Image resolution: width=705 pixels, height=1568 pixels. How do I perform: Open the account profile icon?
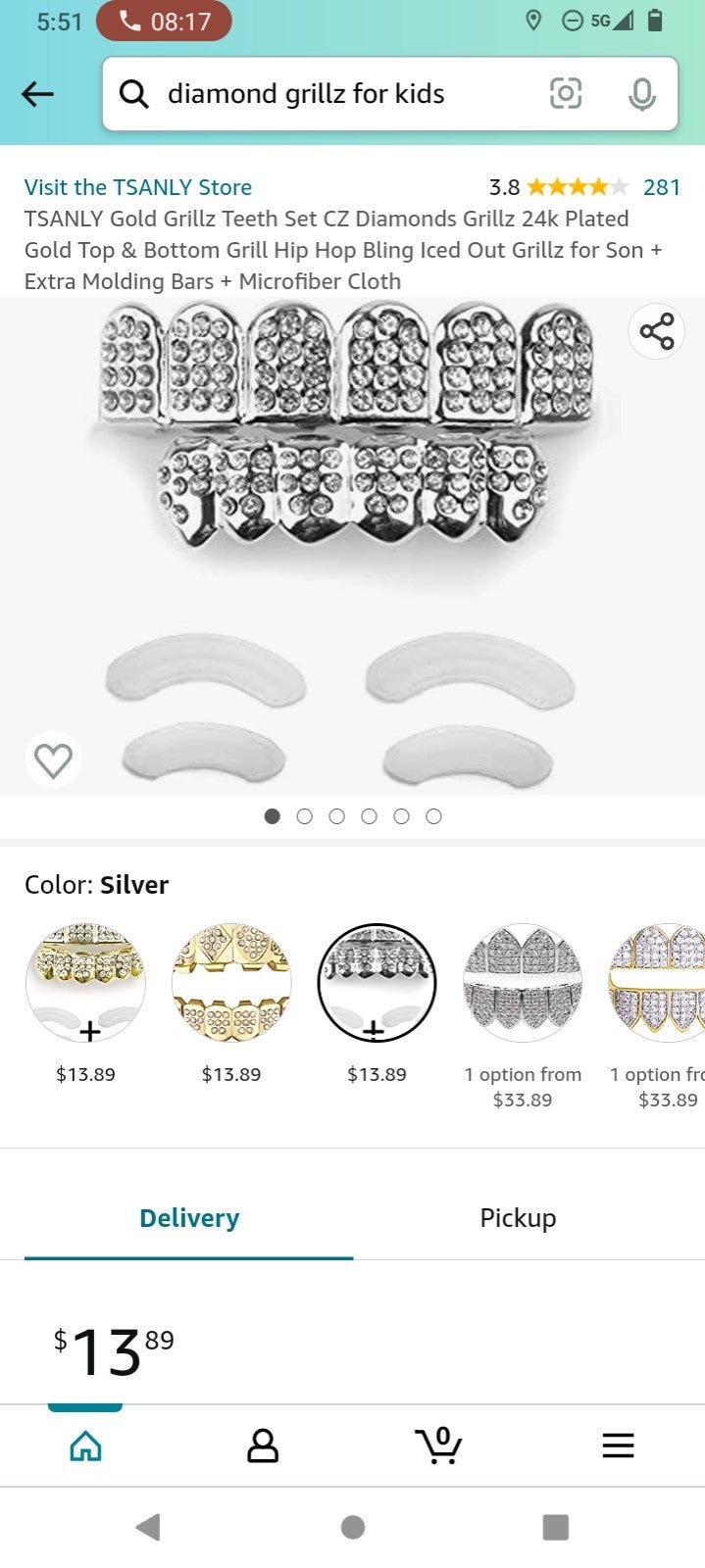point(262,1445)
